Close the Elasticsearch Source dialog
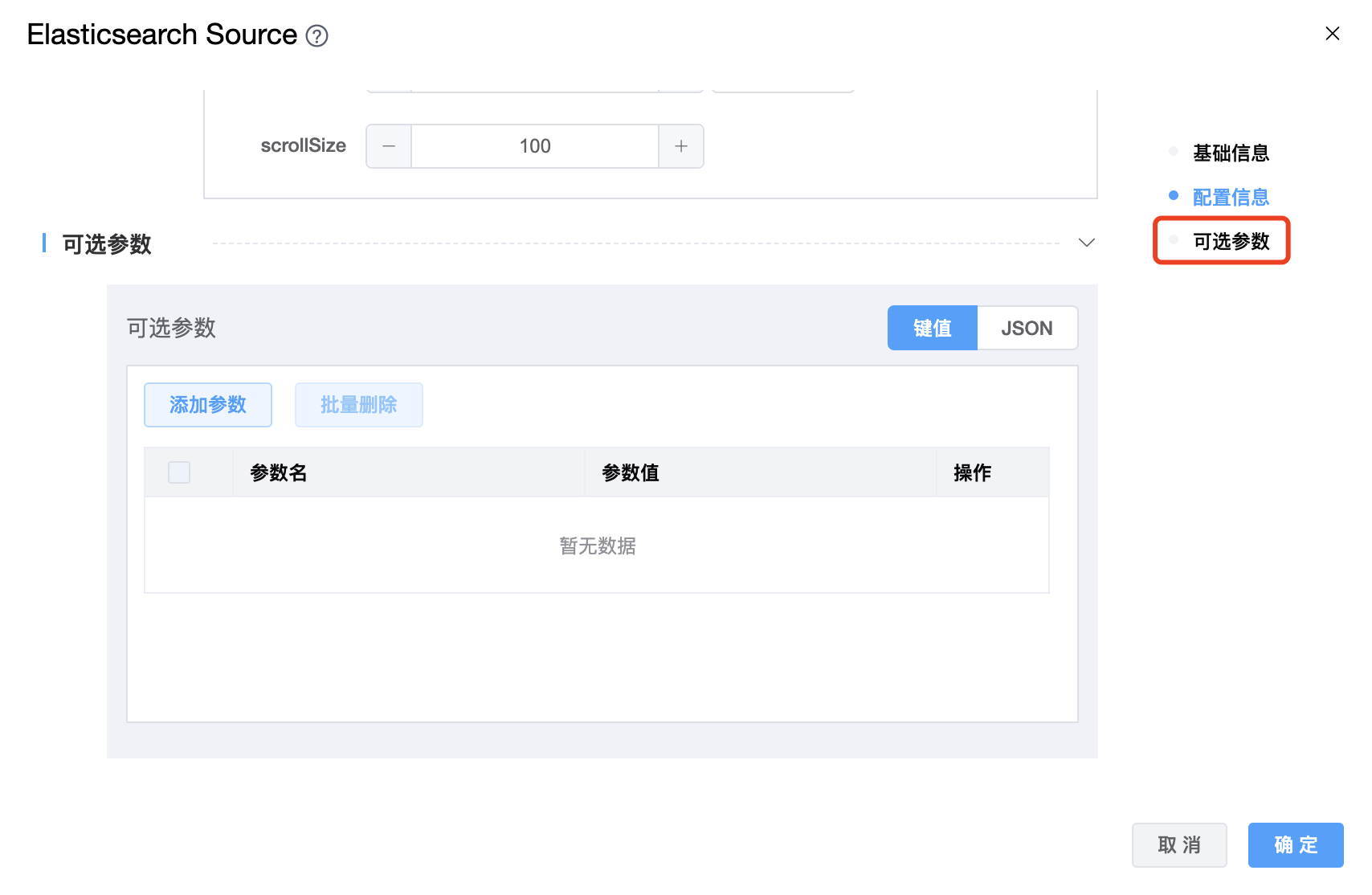 point(1332,34)
